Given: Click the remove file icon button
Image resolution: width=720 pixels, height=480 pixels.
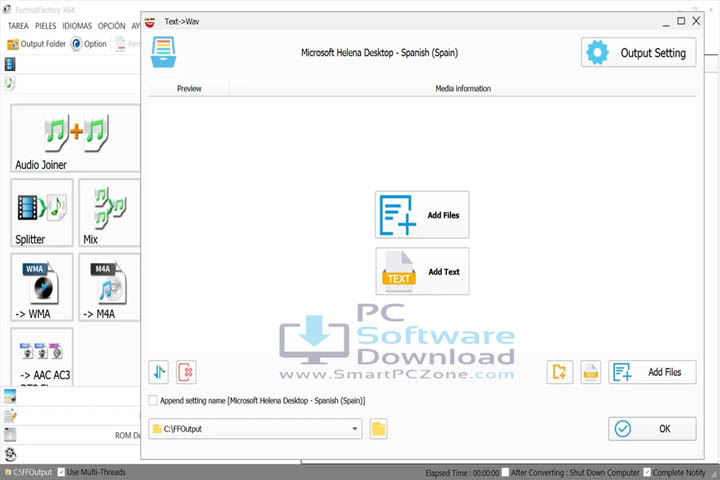Looking at the screenshot, I should (186, 372).
